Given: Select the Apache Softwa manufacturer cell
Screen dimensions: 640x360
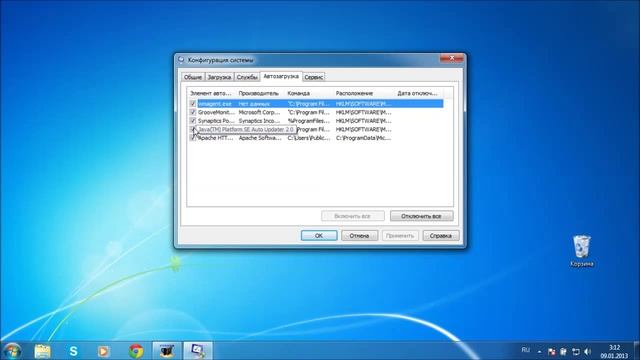Looking at the screenshot, I should coord(260,138).
